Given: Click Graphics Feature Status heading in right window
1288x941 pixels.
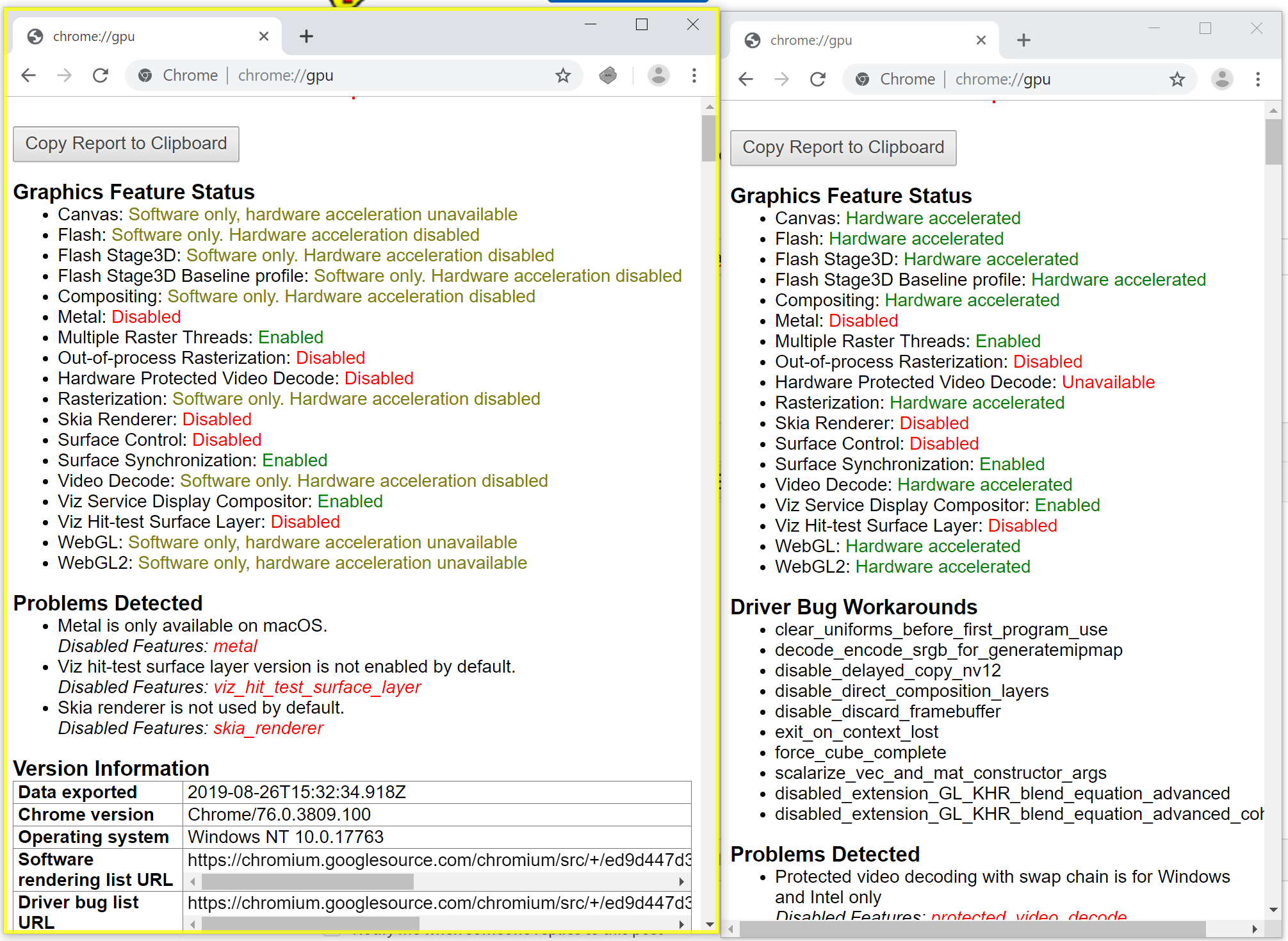Looking at the screenshot, I should pos(851,196).
